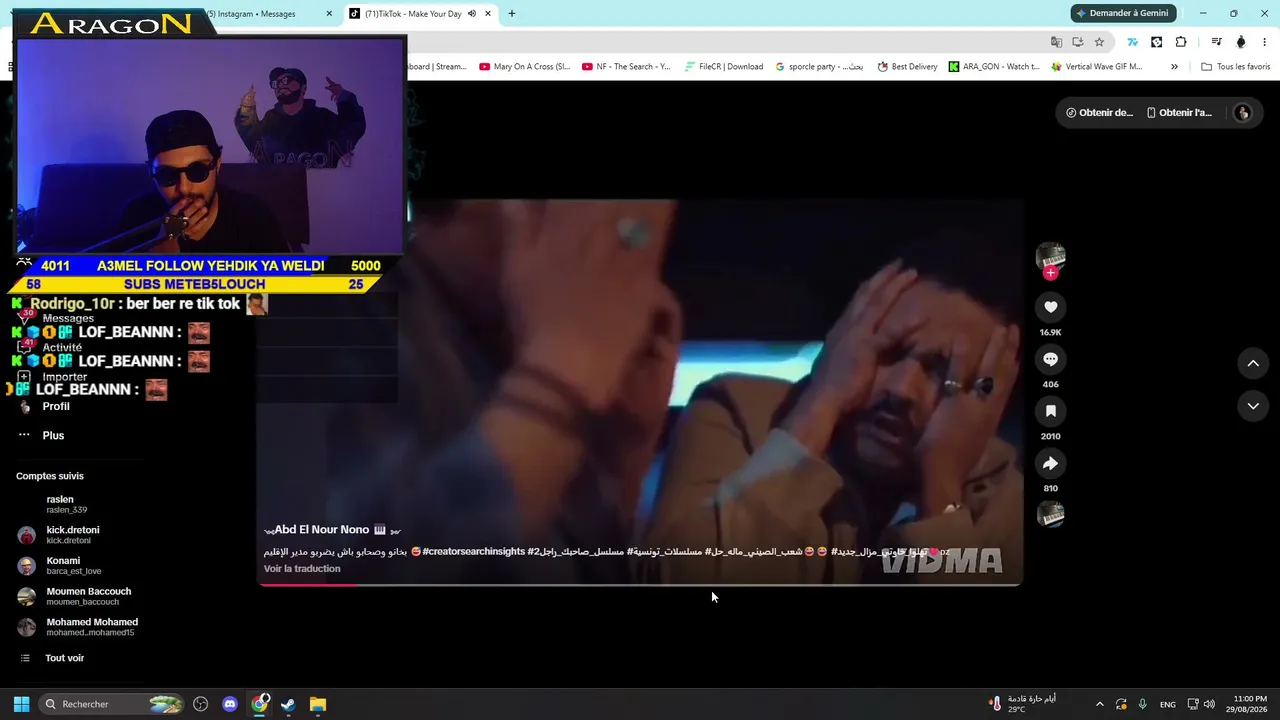
Task: Open the sporcle party bookmark
Action: (819, 67)
